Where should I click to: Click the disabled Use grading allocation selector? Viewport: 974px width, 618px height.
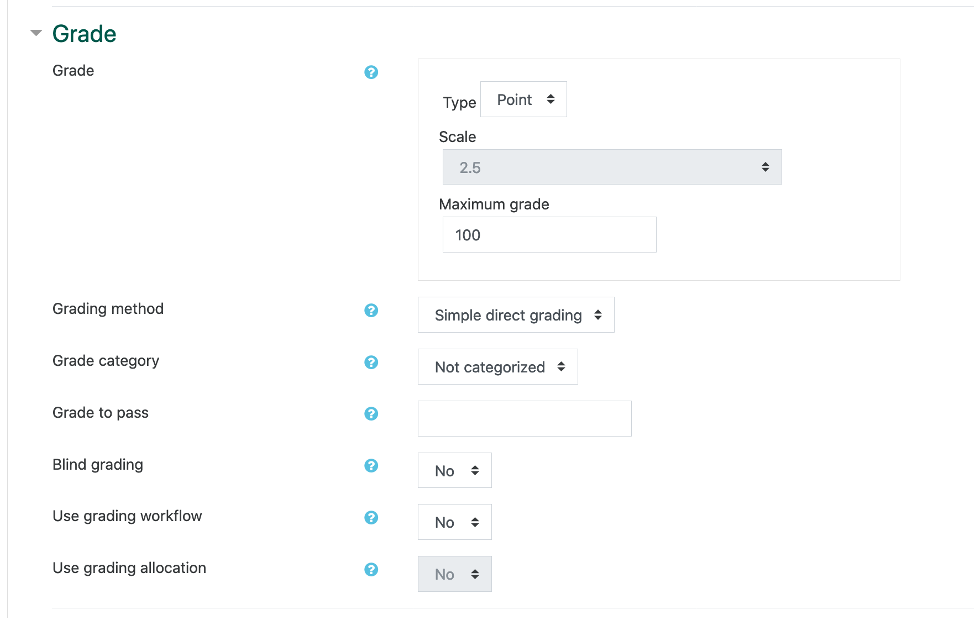coord(454,573)
